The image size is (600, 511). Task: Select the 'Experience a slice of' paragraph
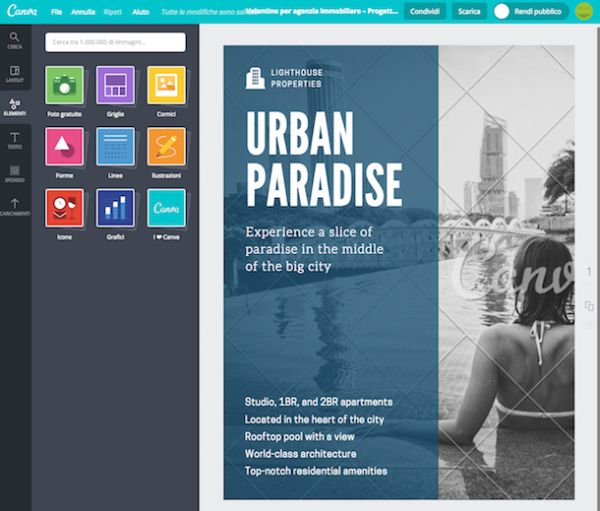(314, 249)
